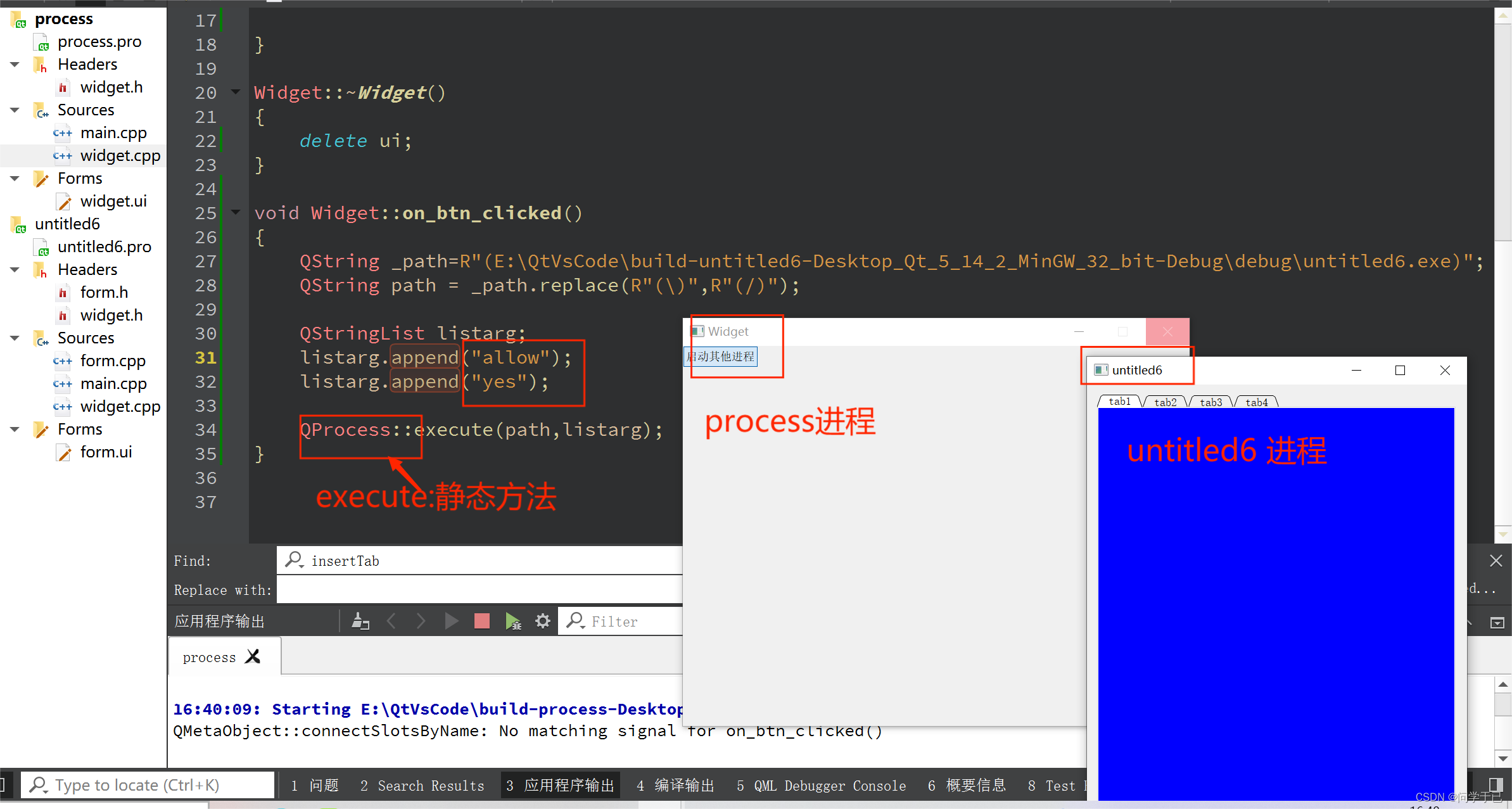The image size is (1512, 809).
Task: Click the 启动其他进程 button
Action: pyautogui.click(x=721, y=357)
